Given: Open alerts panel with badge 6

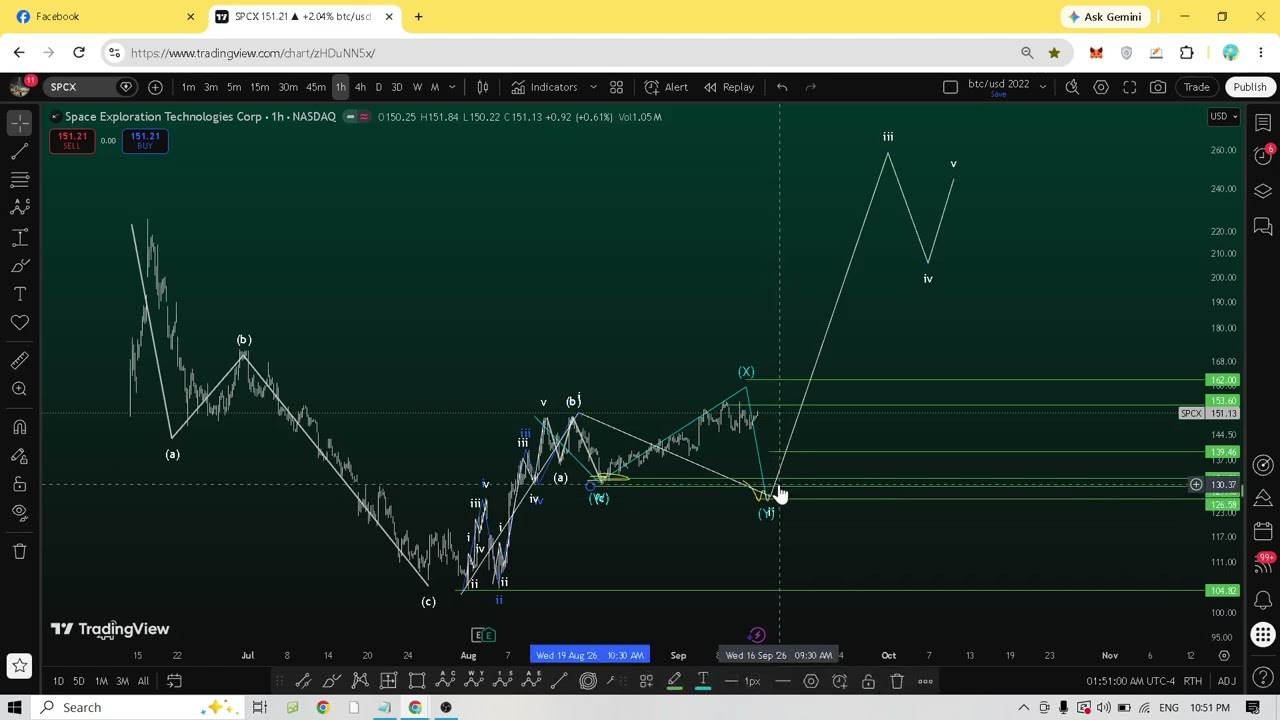Looking at the screenshot, I should (1263, 156).
